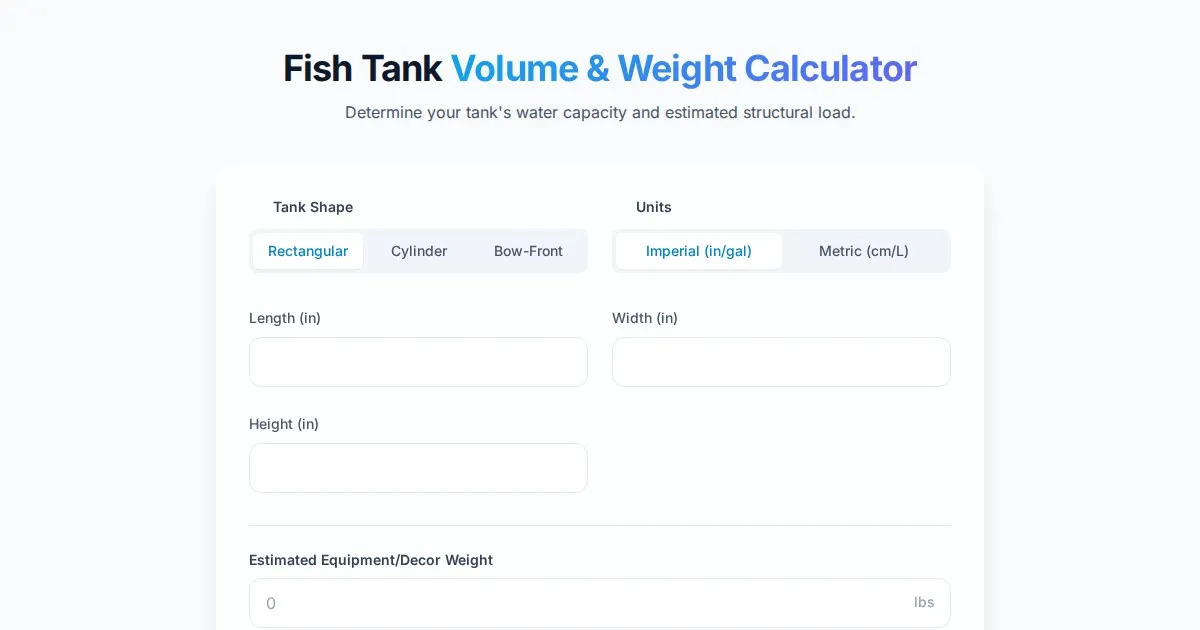
Task: Choose the Bow-Front tank shape
Action: click(528, 251)
